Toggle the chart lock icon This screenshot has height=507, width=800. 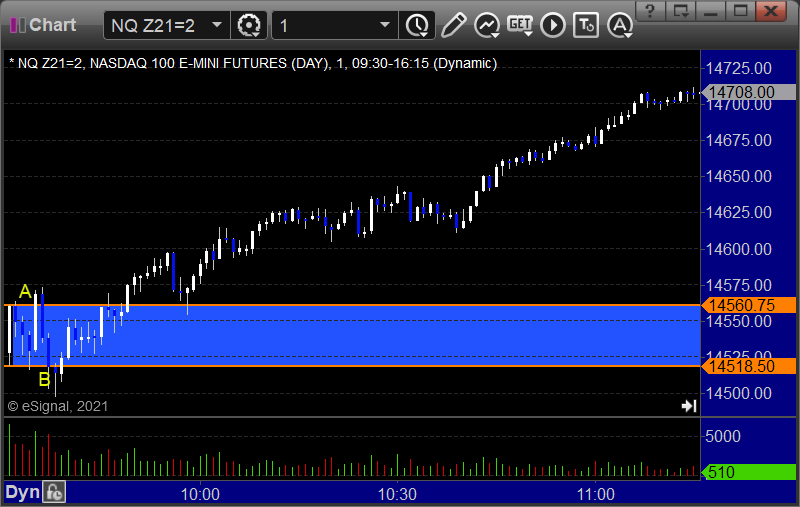tap(54, 492)
